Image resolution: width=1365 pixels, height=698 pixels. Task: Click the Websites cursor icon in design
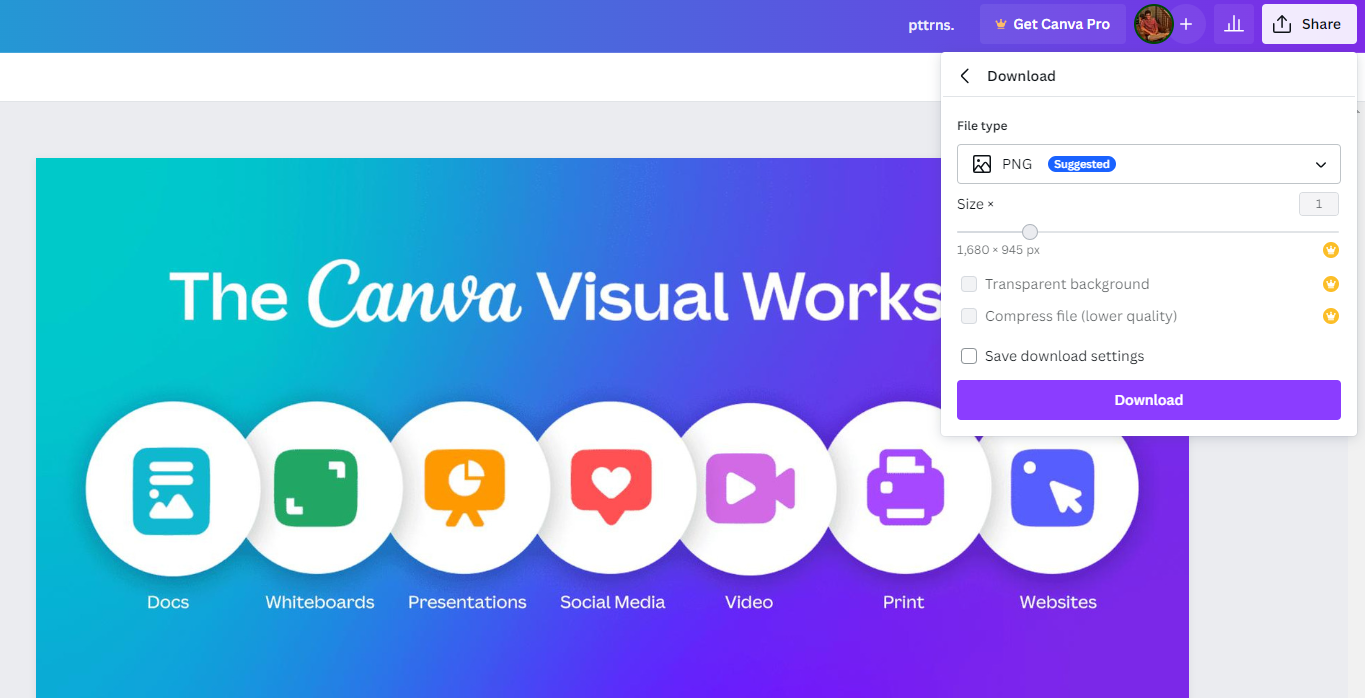click(1052, 488)
